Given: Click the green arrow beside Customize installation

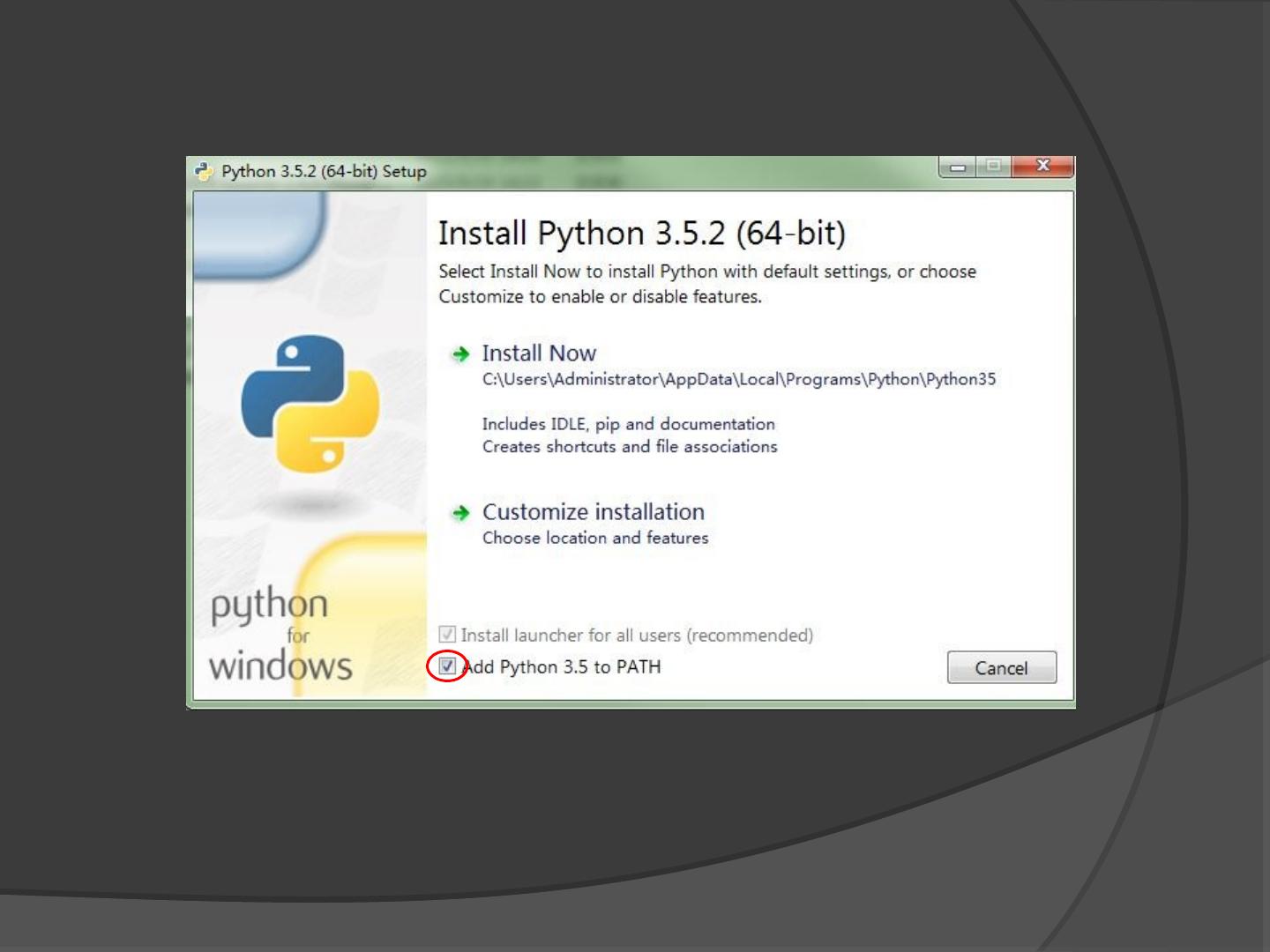Looking at the screenshot, I should pyautogui.click(x=460, y=513).
